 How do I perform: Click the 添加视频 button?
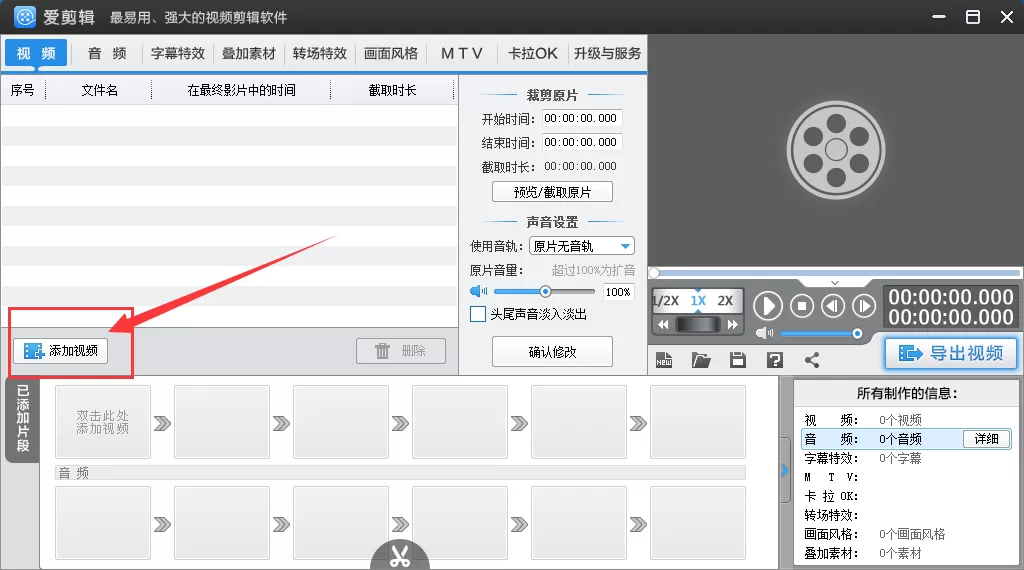tap(61, 351)
